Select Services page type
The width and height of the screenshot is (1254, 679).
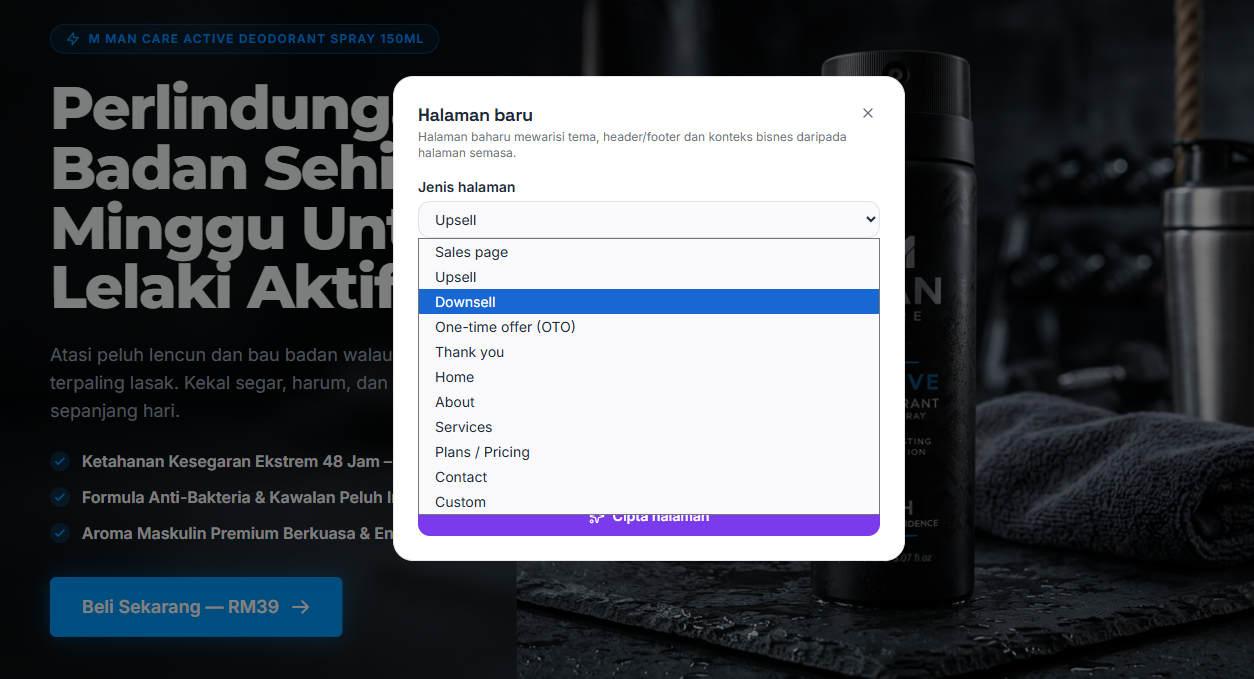[x=649, y=427]
